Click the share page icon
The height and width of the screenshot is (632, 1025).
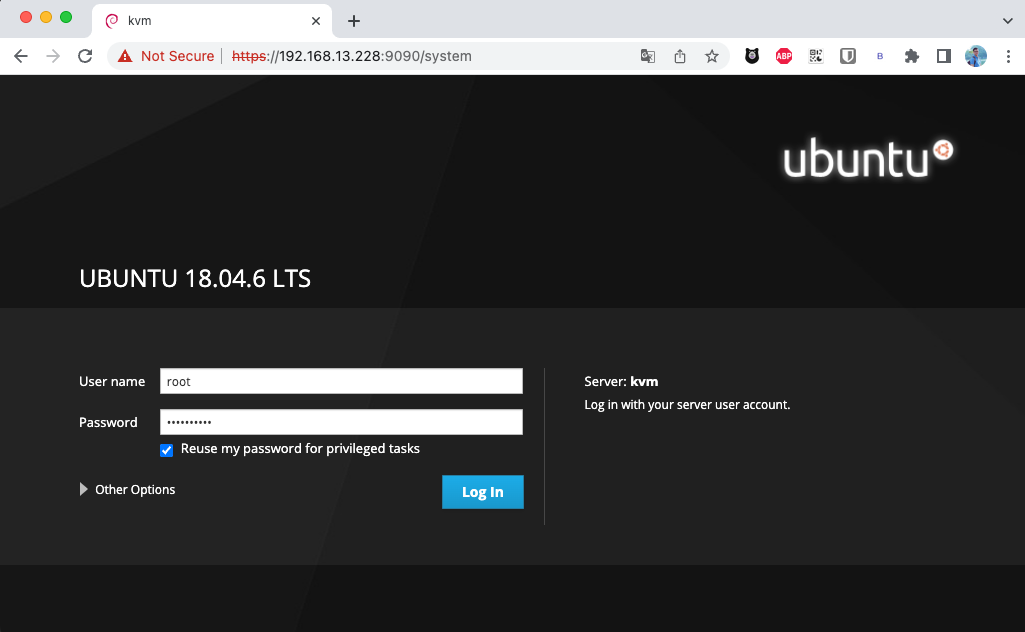[x=680, y=56]
